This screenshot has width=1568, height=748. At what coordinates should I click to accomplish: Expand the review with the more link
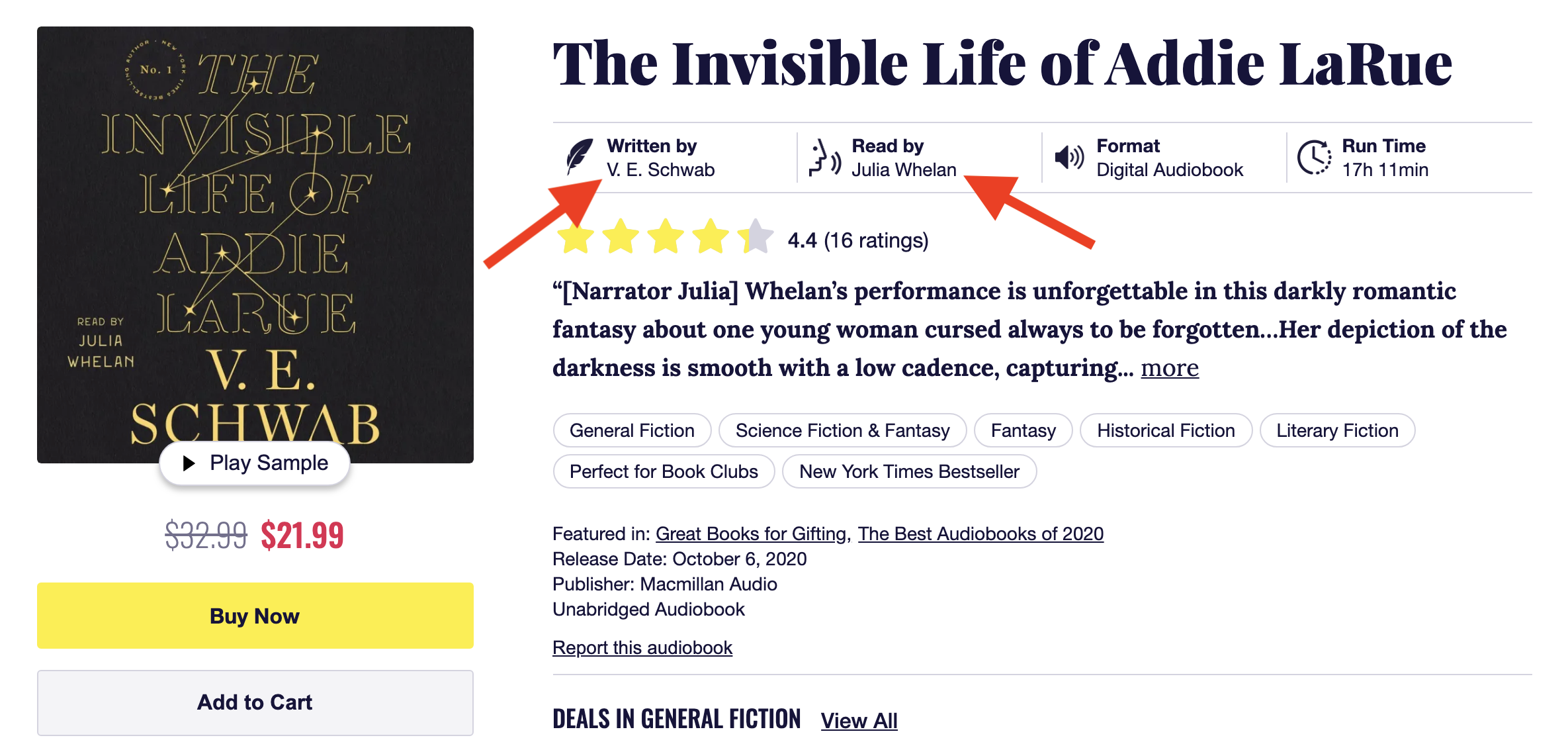pyautogui.click(x=1169, y=368)
